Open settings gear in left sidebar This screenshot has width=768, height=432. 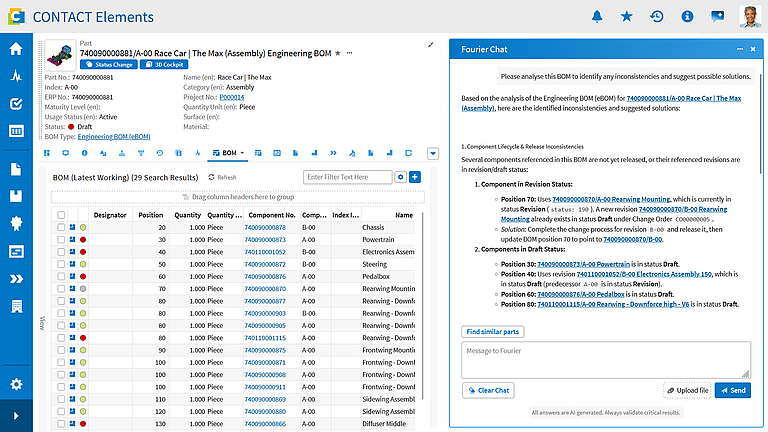[16, 384]
